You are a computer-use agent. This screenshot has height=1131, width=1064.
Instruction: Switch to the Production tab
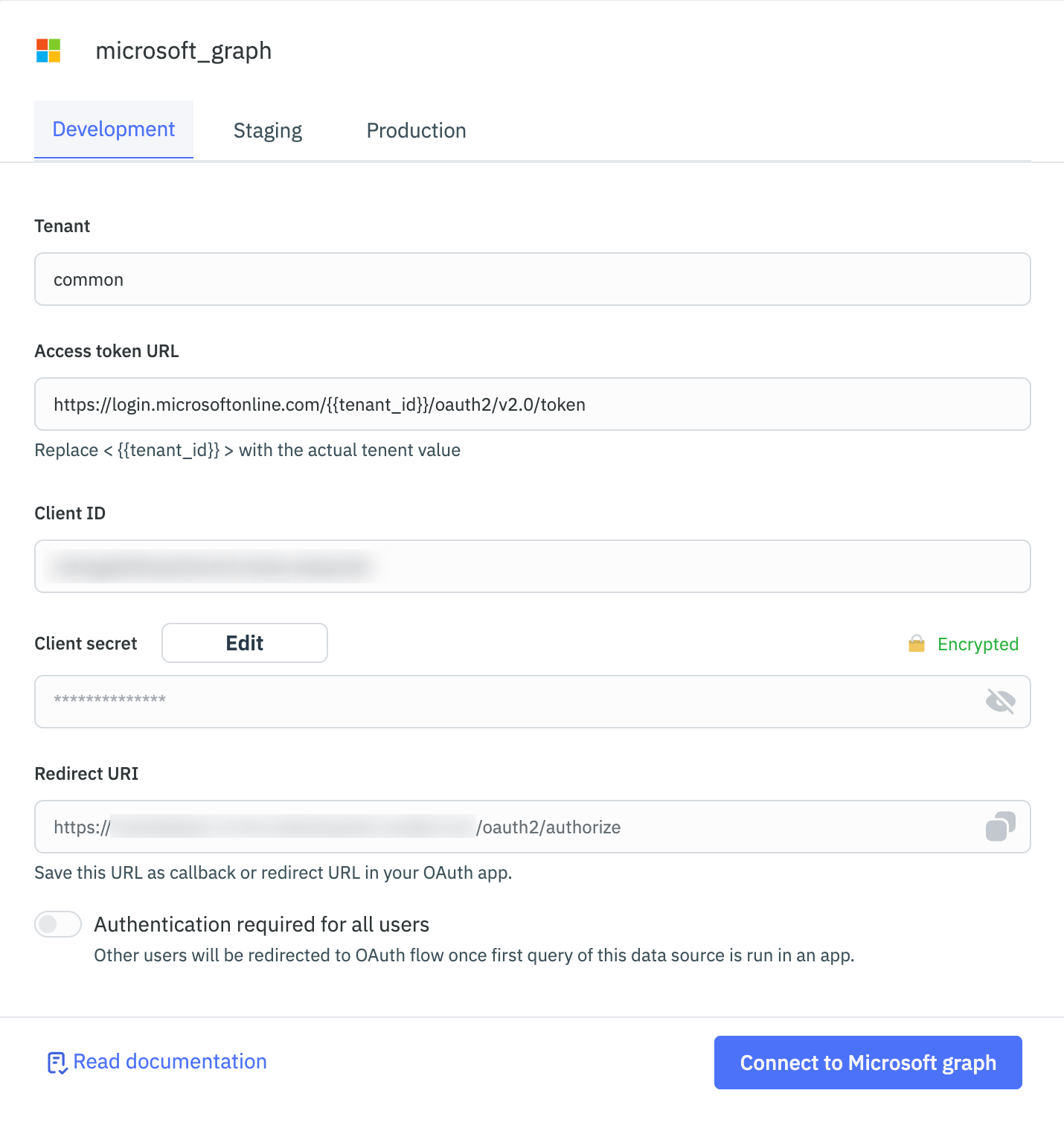tap(415, 129)
